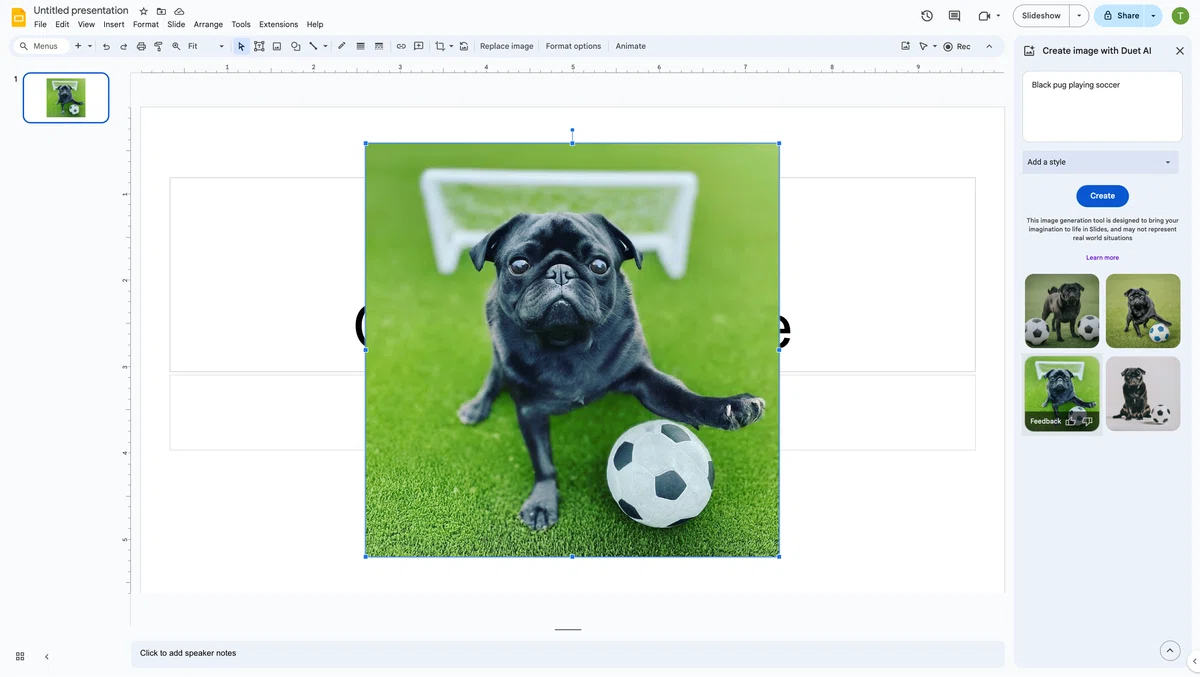This screenshot has height=677, width=1200.
Task: Click the reset image icon
Action: point(464,46)
